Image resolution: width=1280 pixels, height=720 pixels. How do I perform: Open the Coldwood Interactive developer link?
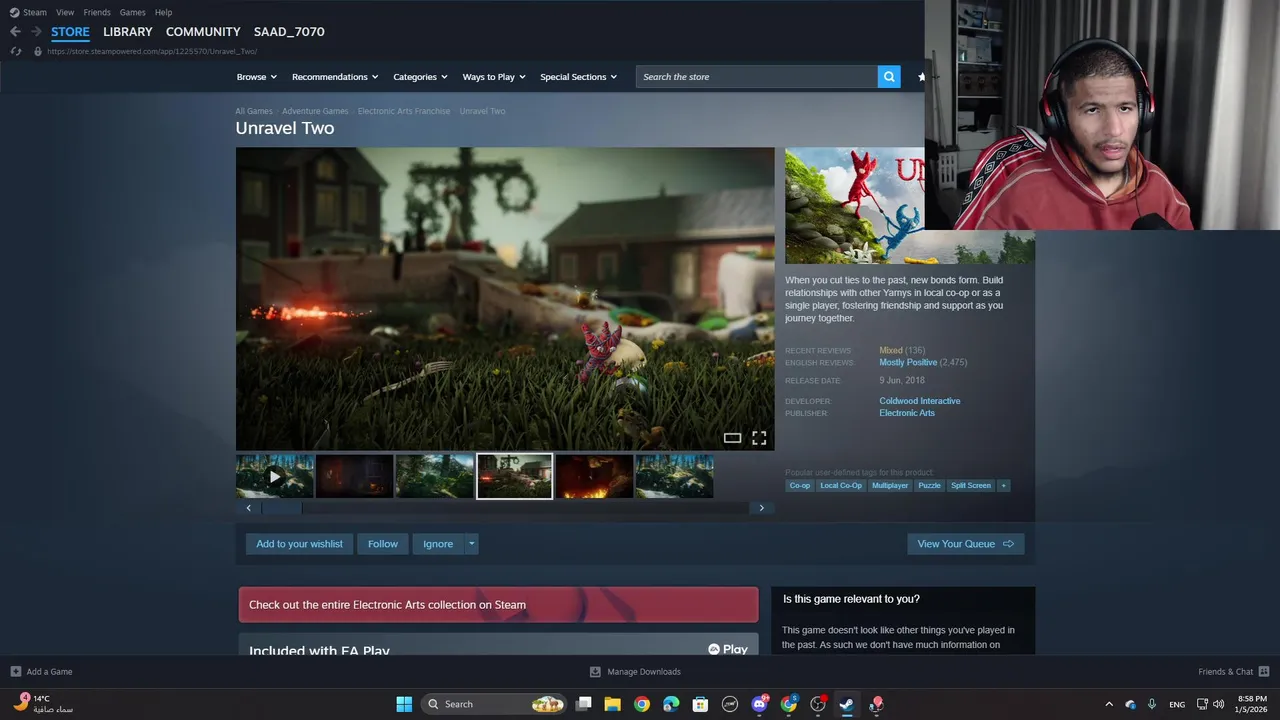919,401
